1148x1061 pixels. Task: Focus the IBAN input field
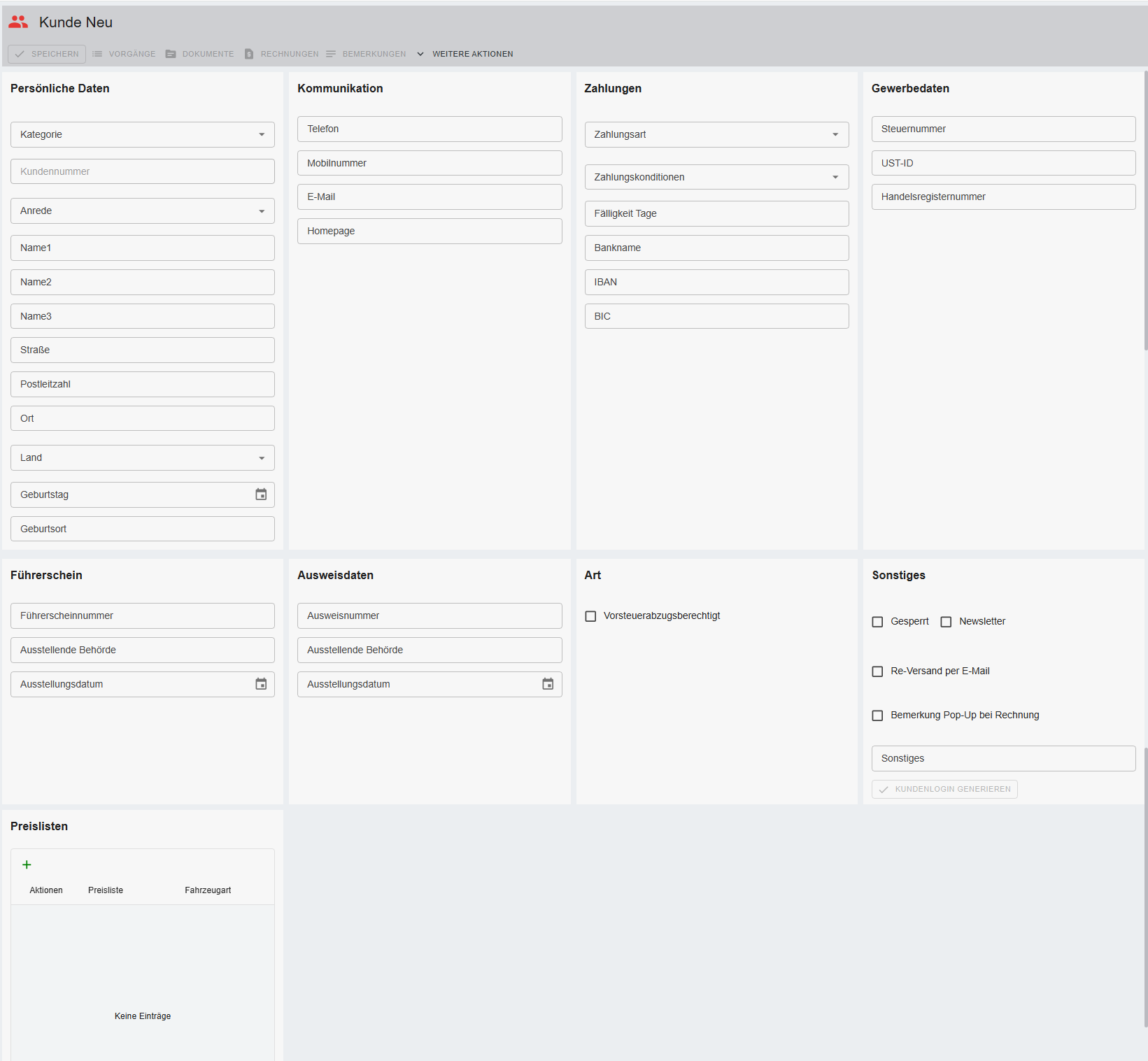pos(716,282)
